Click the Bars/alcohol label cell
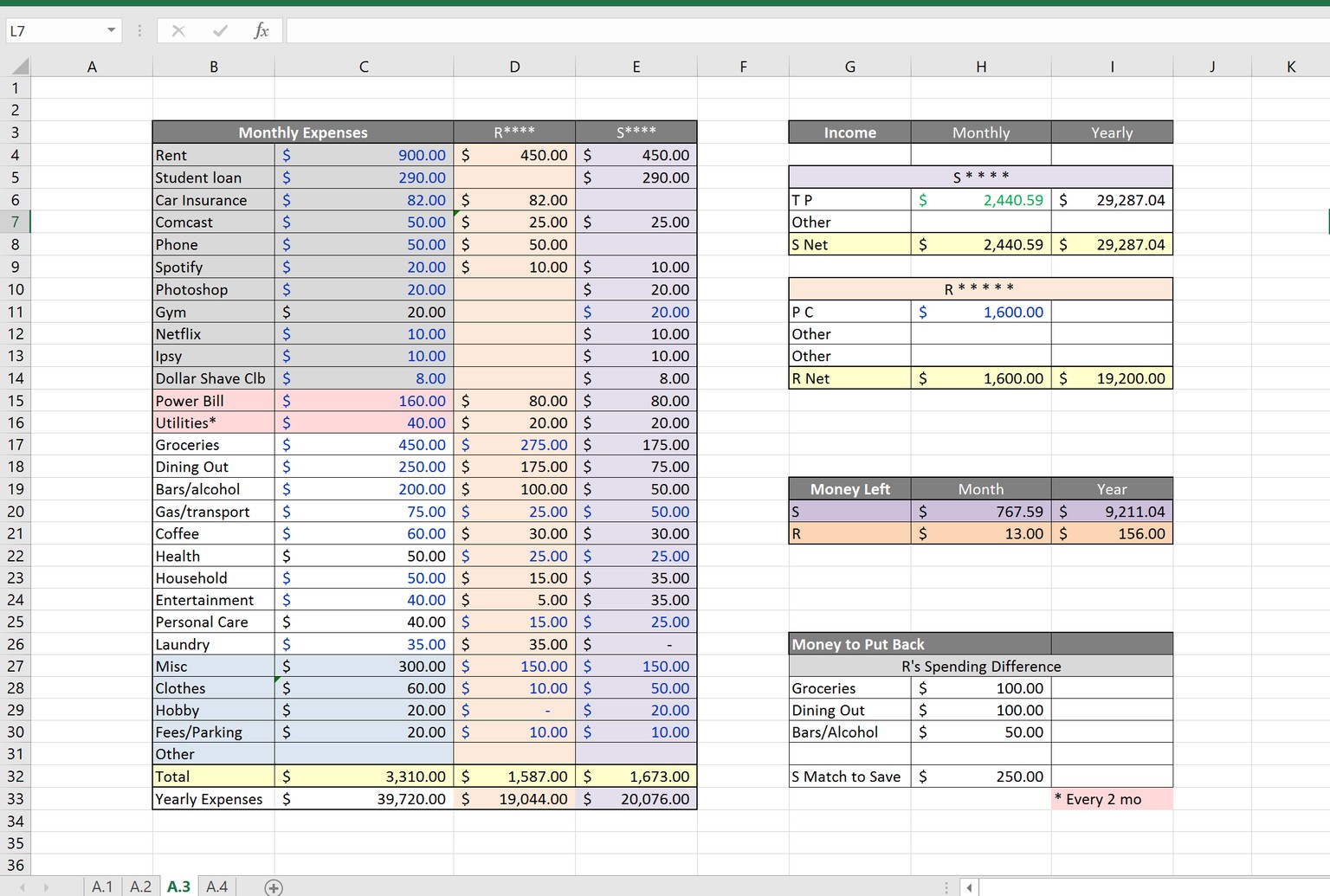 pyautogui.click(x=214, y=489)
